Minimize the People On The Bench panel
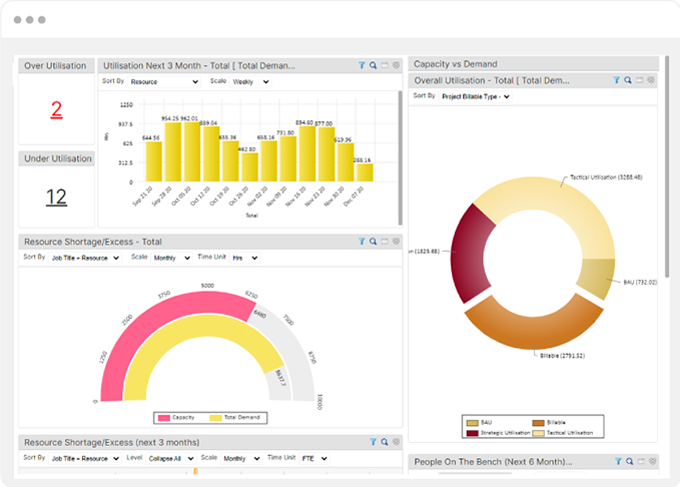This screenshot has height=487, width=680. (x=641, y=461)
